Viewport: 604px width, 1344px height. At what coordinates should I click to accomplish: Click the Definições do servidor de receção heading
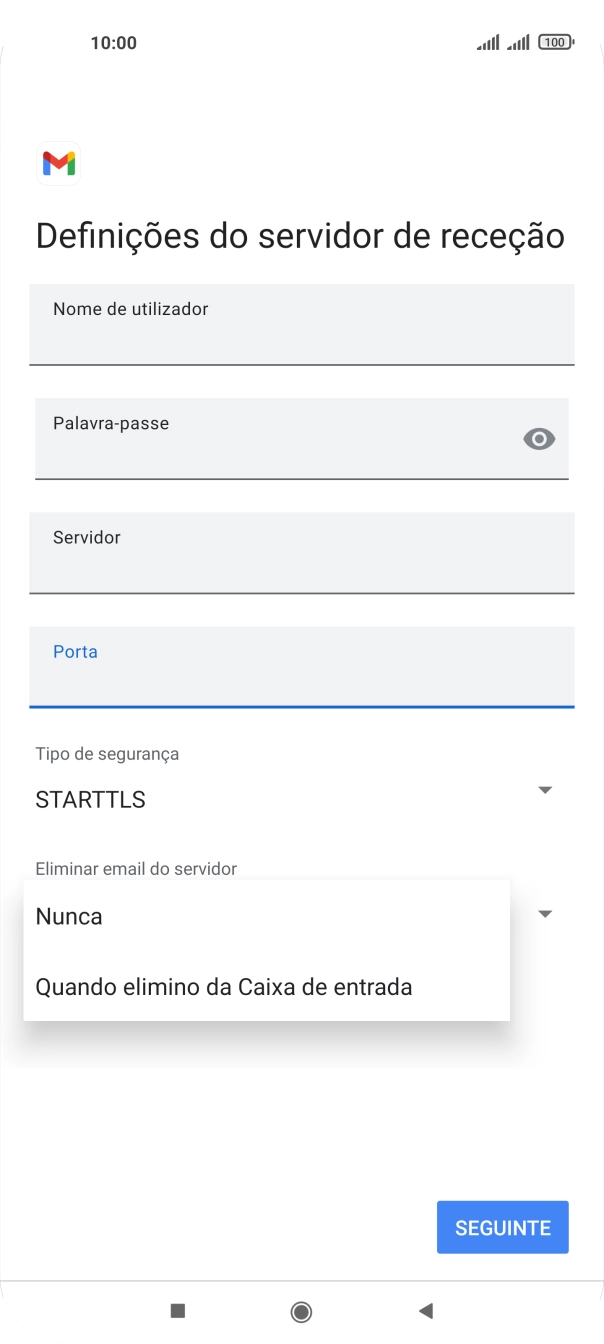[x=300, y=235]
